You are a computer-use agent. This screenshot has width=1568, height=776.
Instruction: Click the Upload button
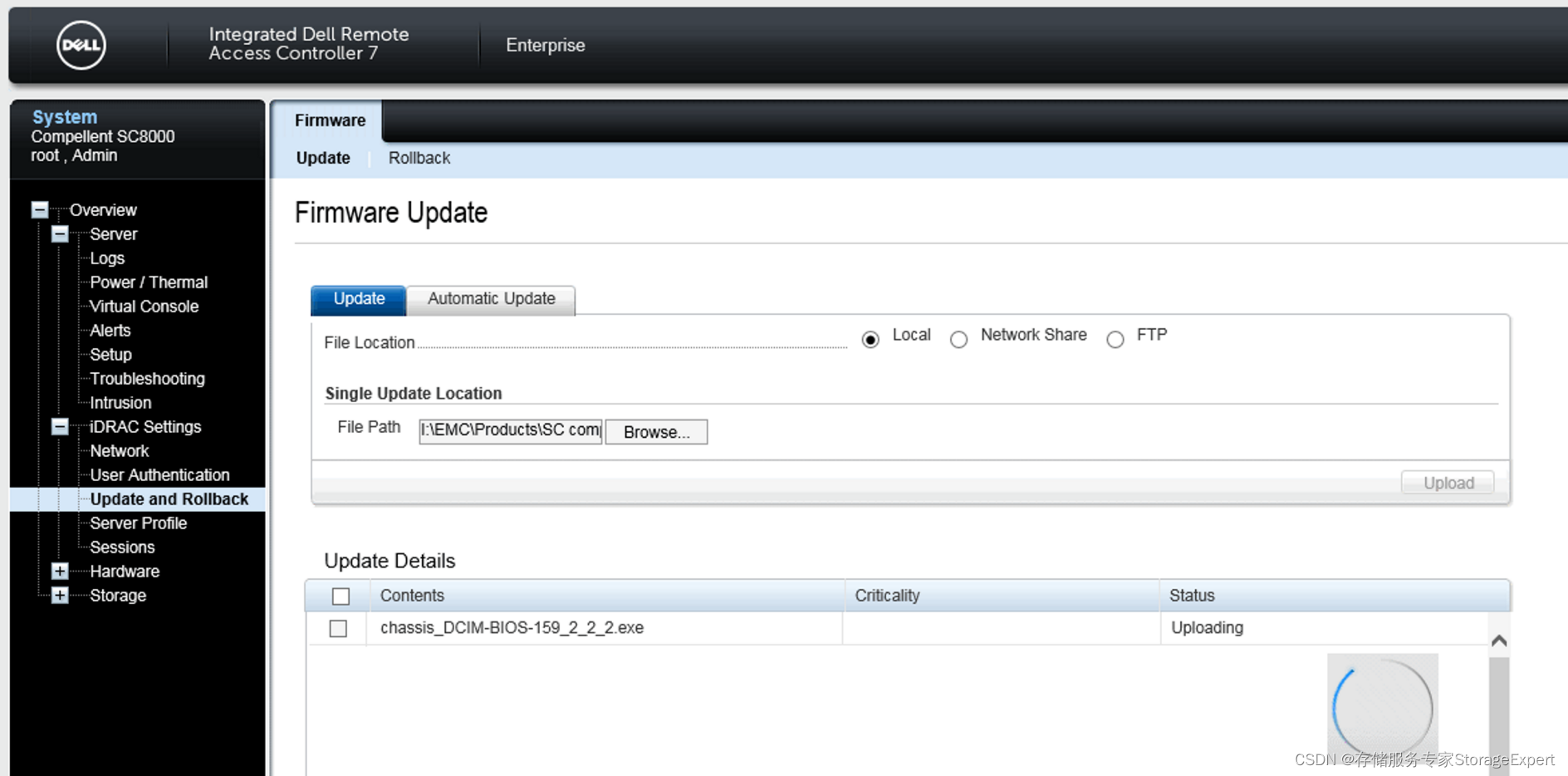tap(1448, 483)
